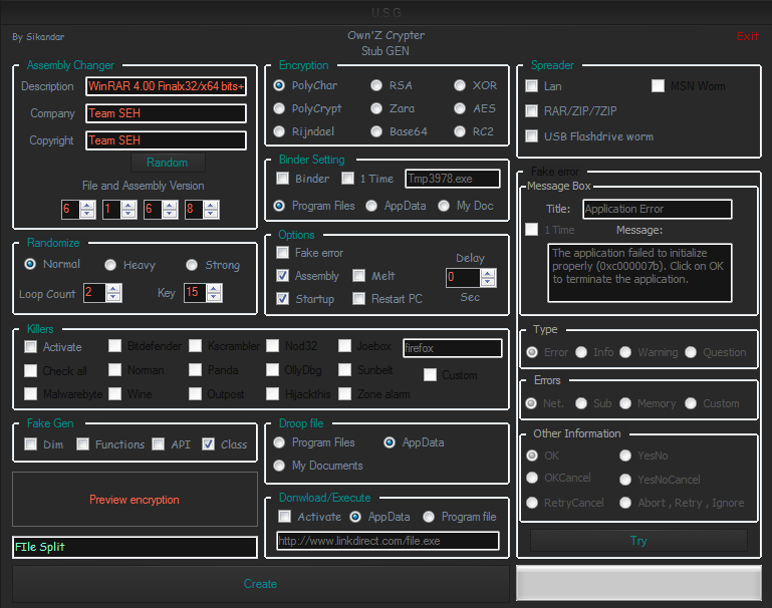Choose the AES encryption radio button

pos(460,109)
